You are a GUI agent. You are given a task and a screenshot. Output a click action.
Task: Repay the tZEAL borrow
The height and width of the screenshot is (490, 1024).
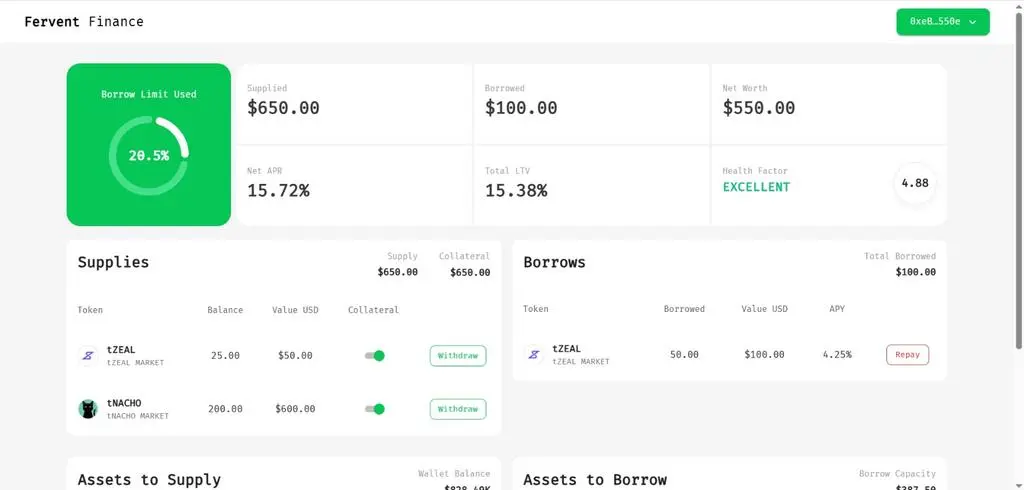(x=907, y=355)
